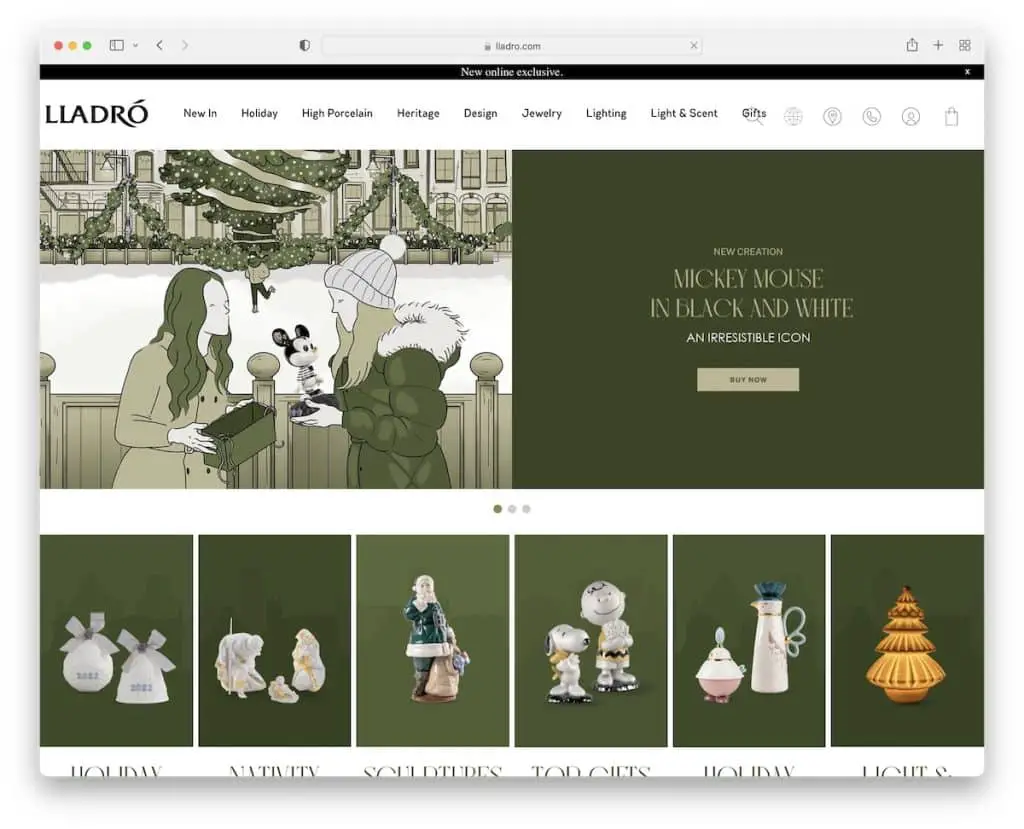Select the first carousel dot
1024x829 pixels.
[x=498, y=509]
